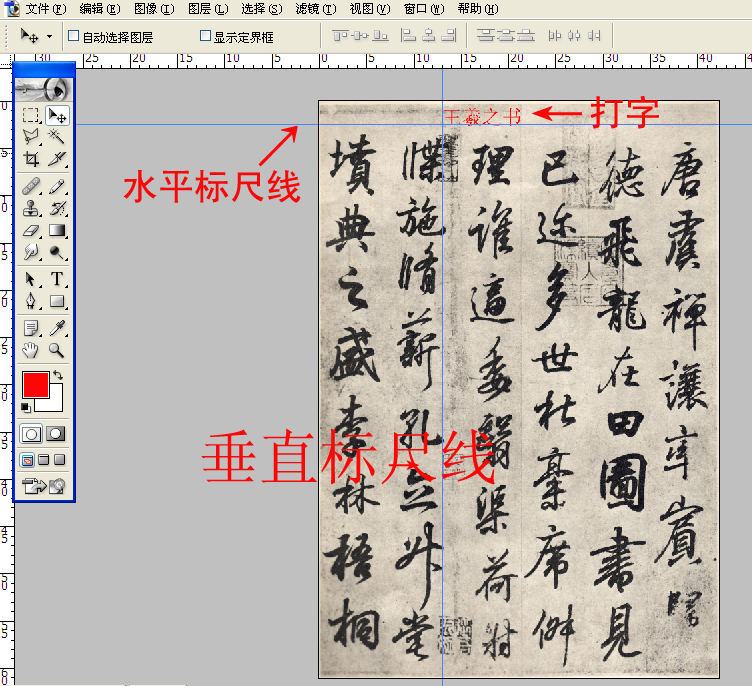Select the Slice tool
Image resolution: width=752 pixels, height=686 pixels.
tap(57, 158)
